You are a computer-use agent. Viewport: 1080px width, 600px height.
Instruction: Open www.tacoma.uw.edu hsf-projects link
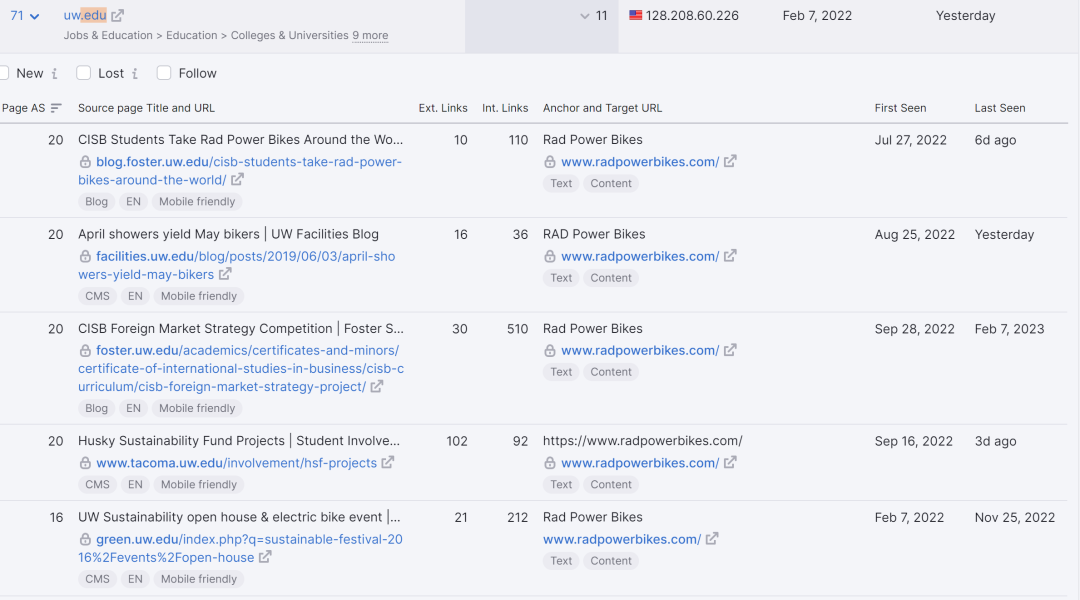coord(236,463)
